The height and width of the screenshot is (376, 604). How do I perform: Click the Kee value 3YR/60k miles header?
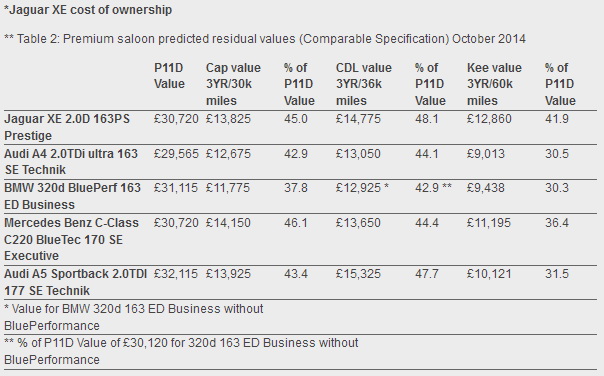pos(494,84)
